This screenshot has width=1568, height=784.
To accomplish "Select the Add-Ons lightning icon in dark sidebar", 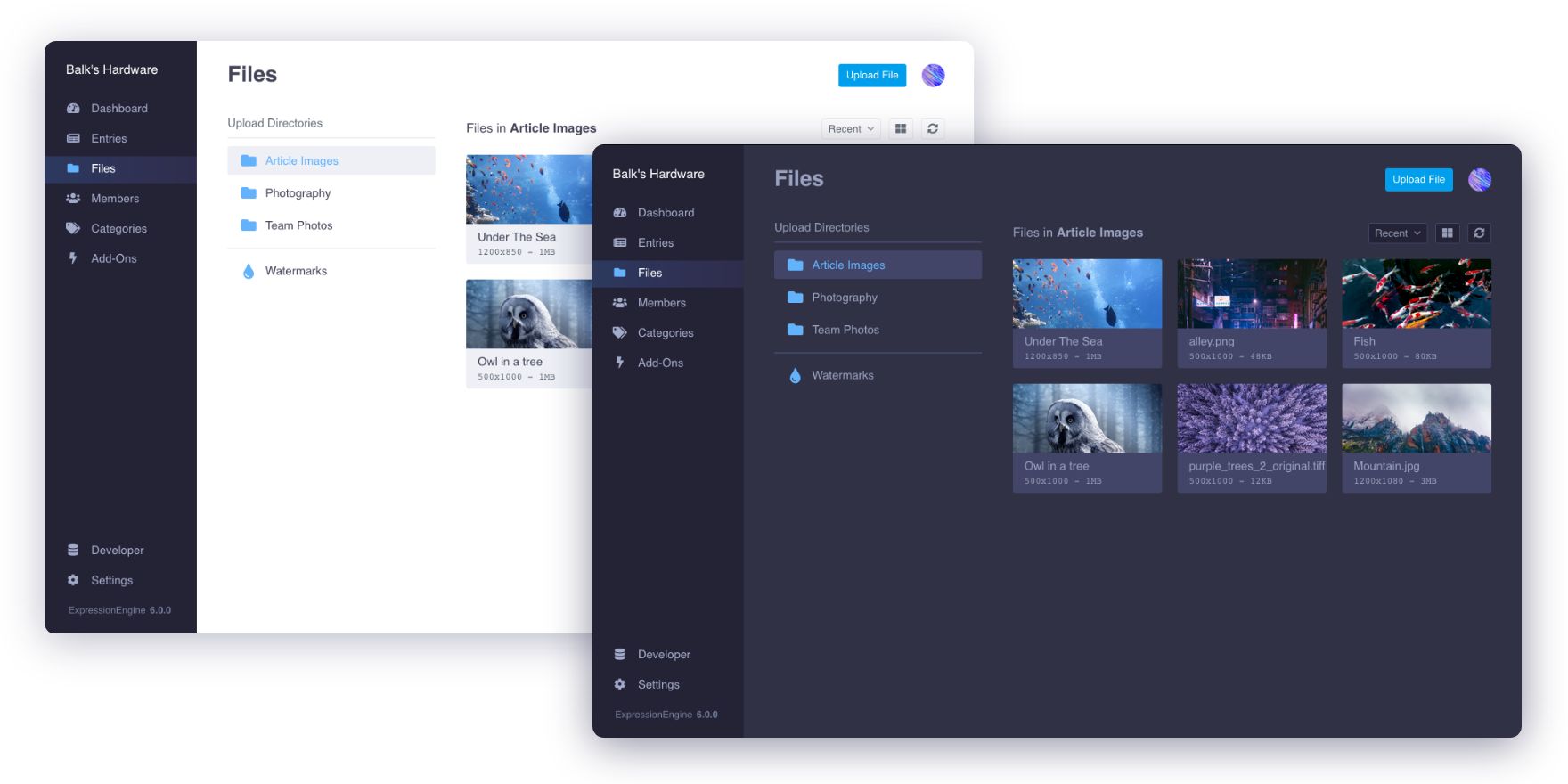I will point(620,363).
